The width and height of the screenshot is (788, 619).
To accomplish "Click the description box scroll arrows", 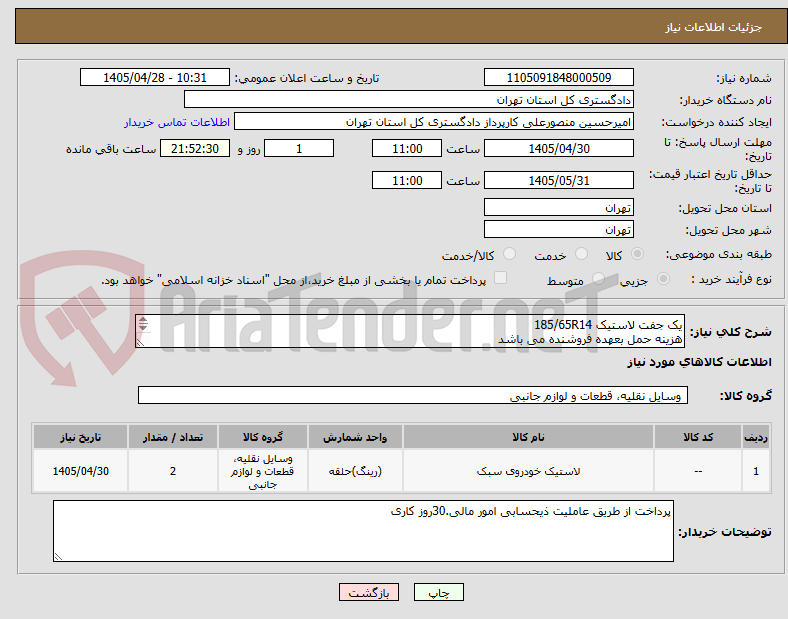I will coord(143,324).
